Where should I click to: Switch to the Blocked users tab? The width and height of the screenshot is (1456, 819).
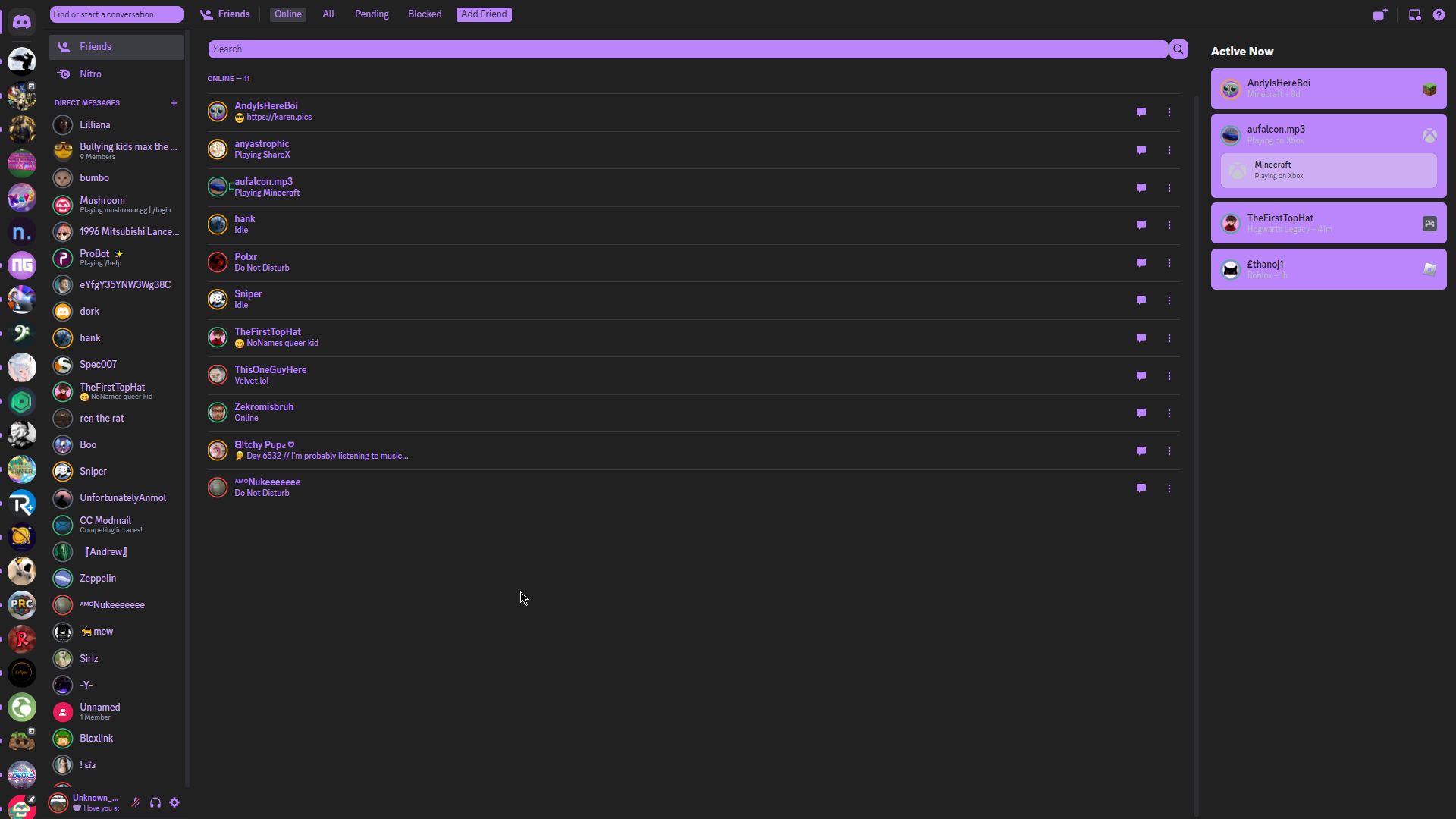tap(425, 14)
